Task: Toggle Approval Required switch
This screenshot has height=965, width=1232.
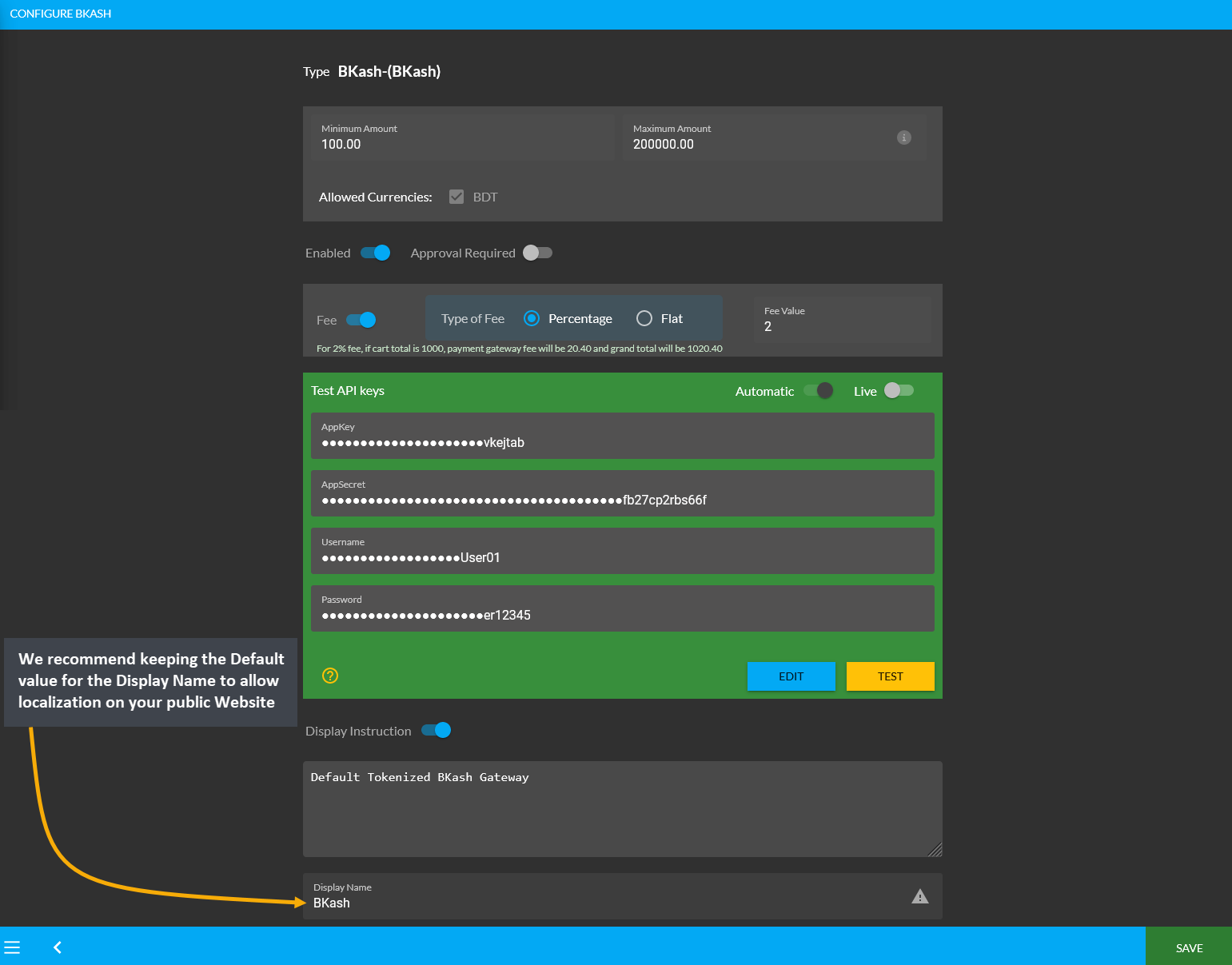Action: (537, 253)
